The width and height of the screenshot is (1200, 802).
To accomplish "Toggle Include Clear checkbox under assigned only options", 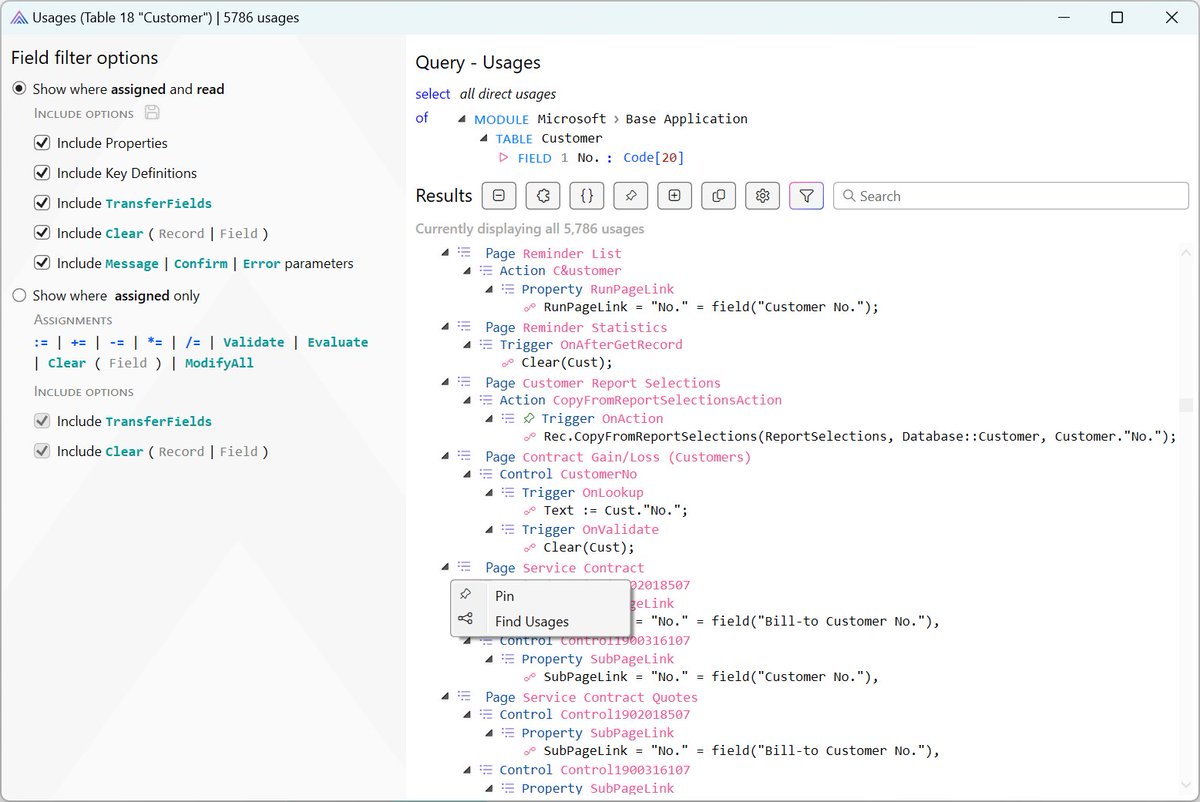I will [42, 451].
